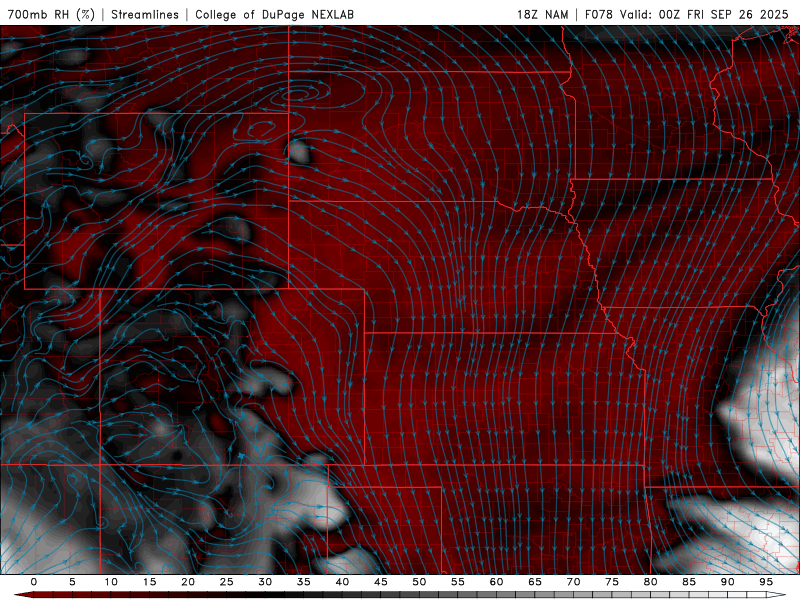Click the 50 label on the legend
Screen dimensions: 800x600
click(419, 582)
